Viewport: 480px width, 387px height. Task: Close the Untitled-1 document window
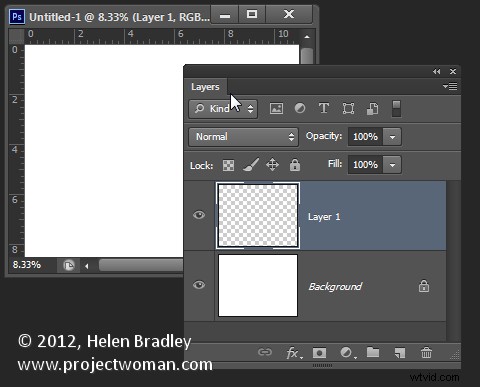(x=289, y=14)
